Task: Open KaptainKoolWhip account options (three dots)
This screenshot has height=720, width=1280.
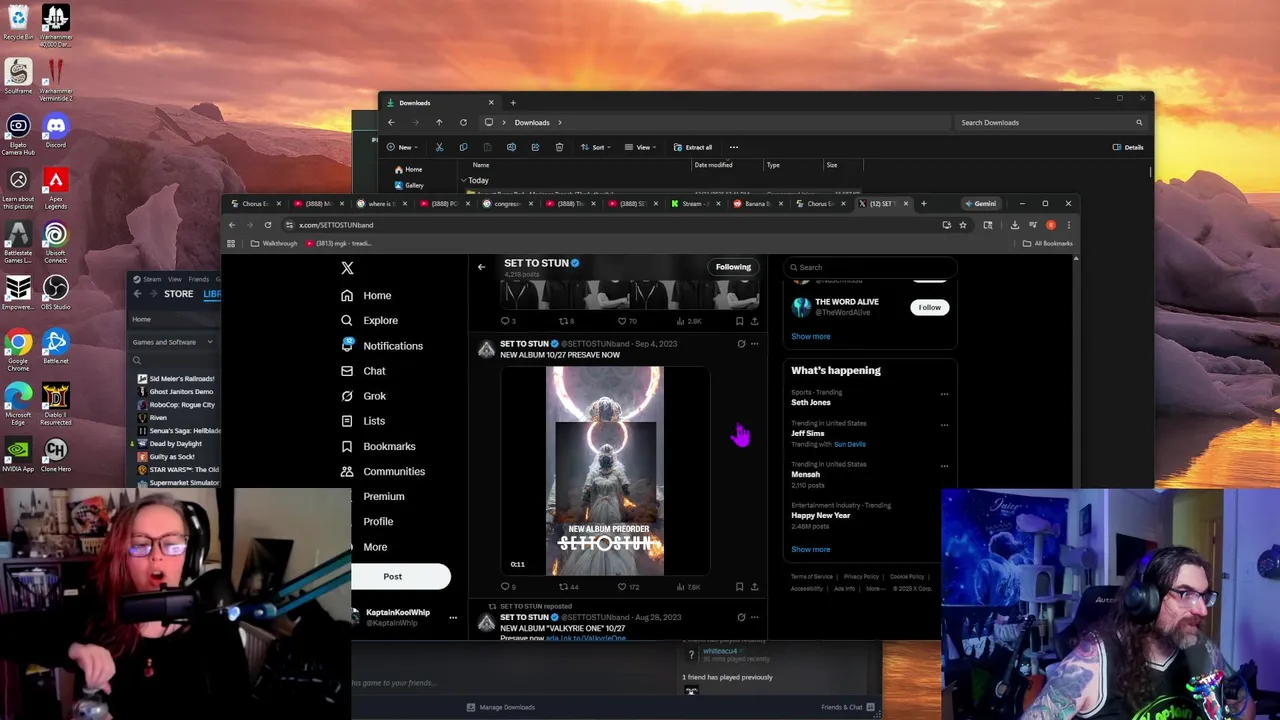Action: [x=453, y=617]
